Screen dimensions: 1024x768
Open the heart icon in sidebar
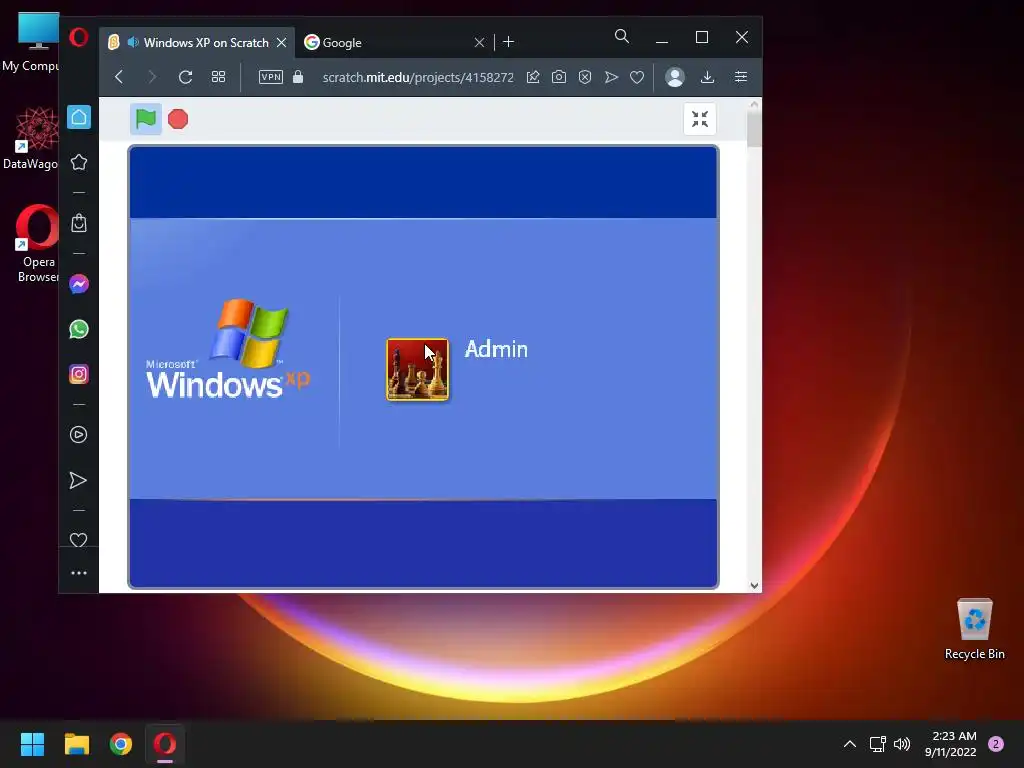pos(78,539)
